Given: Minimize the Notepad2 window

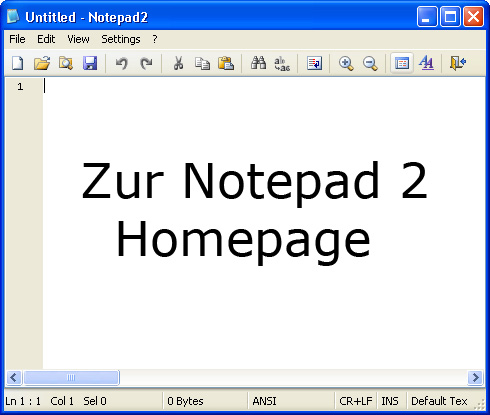Looking at the screenshot, I should (x=427, y=16).
